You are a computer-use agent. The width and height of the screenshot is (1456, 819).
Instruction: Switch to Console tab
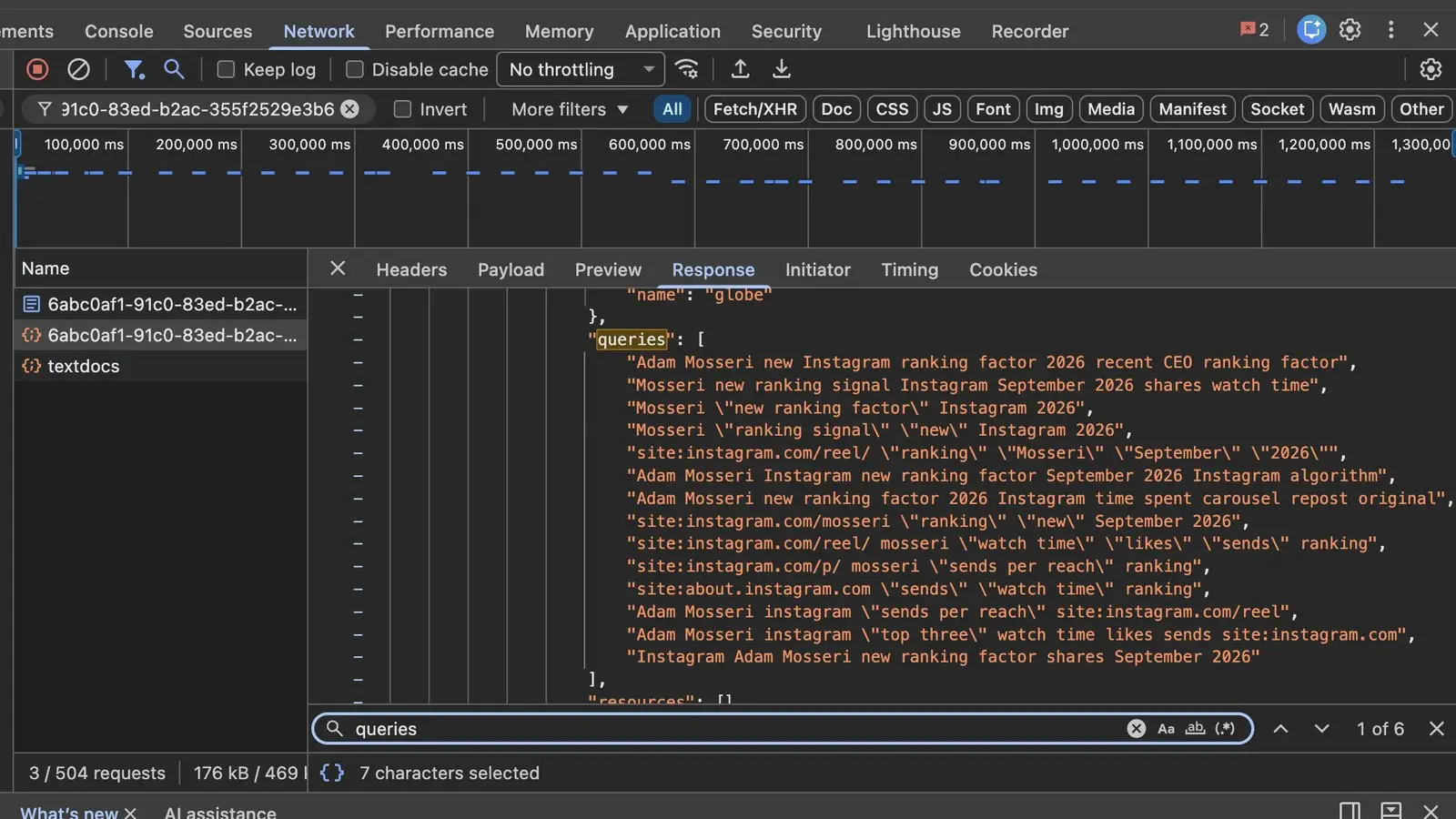118,31
